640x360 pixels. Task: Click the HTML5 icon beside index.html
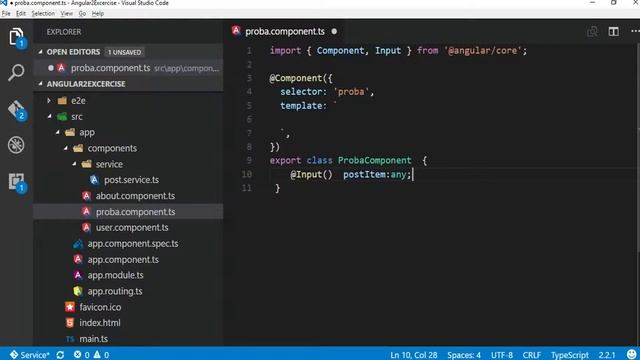[x=70, y=323]
